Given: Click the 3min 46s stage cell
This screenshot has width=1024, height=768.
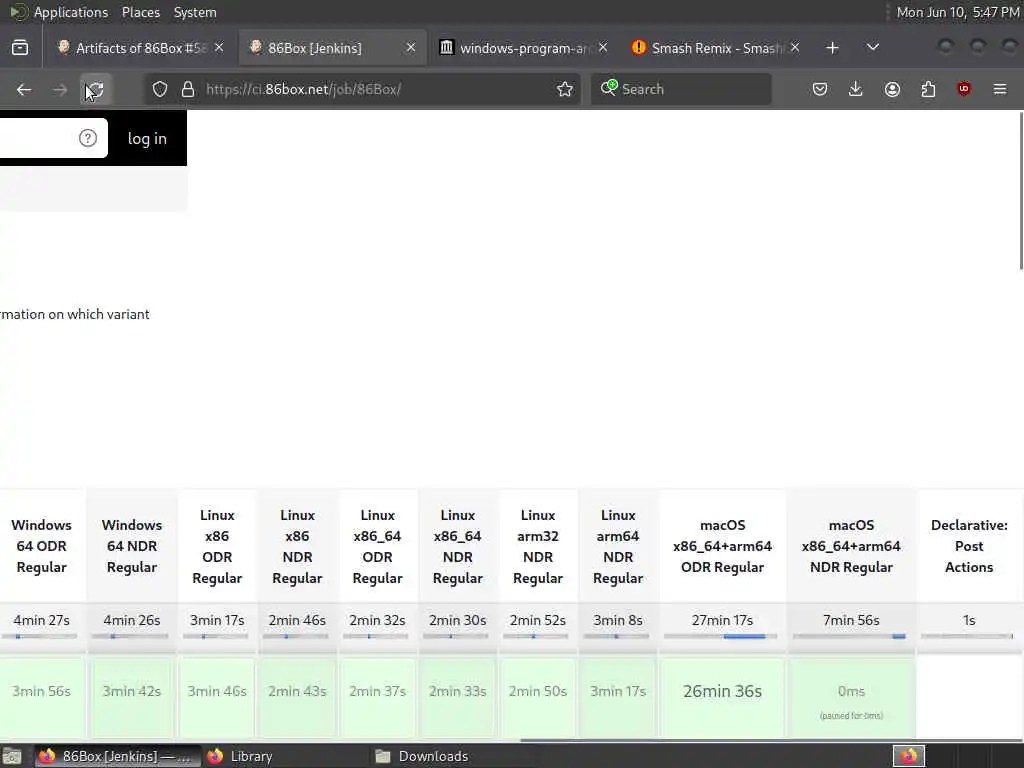Looking at the screenshot, I should coord(217,697).
